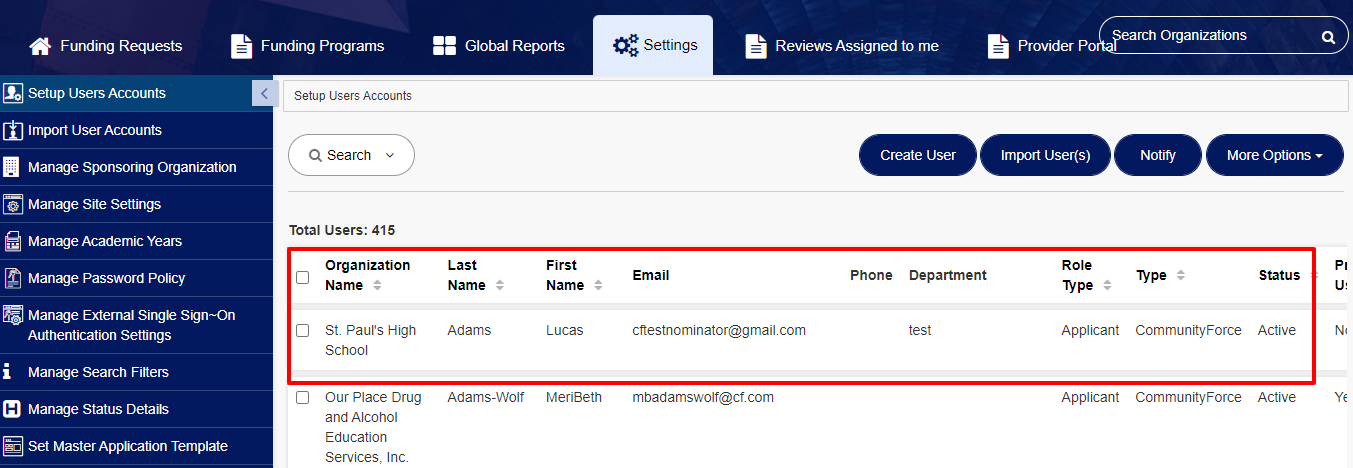This screenshot has width=1353, height=468.
Task: Click the Settings gears icon
Action: click(x=626, y=45)
